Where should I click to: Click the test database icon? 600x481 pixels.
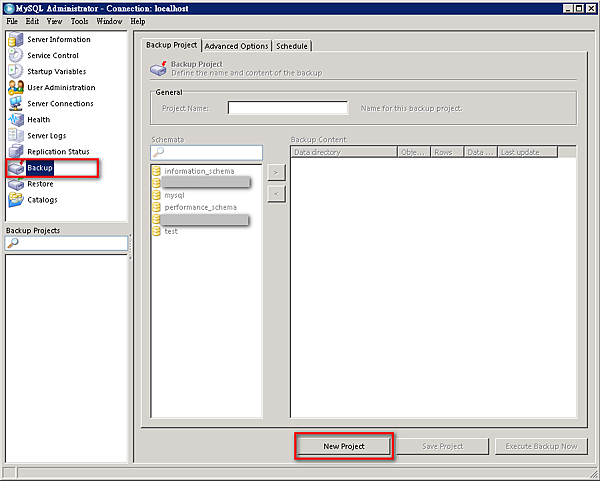[x=156, y=231]
